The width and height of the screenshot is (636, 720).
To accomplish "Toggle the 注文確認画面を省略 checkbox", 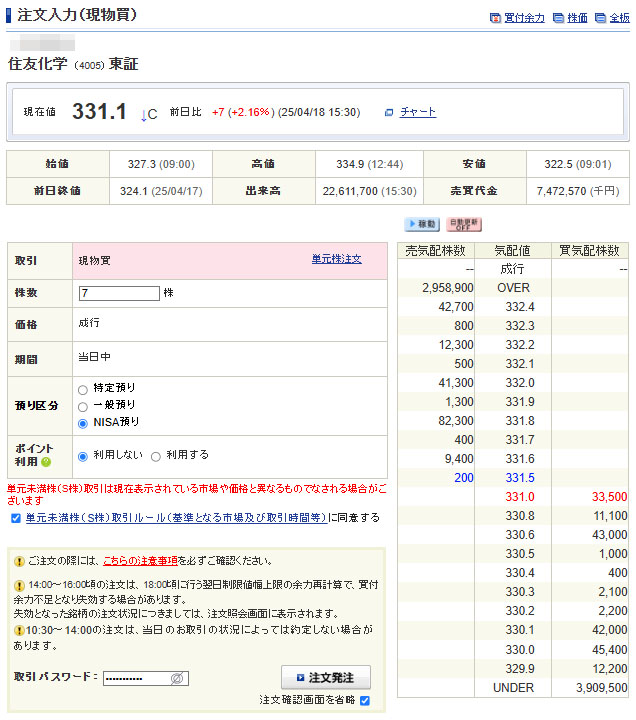I will (365, 700).
